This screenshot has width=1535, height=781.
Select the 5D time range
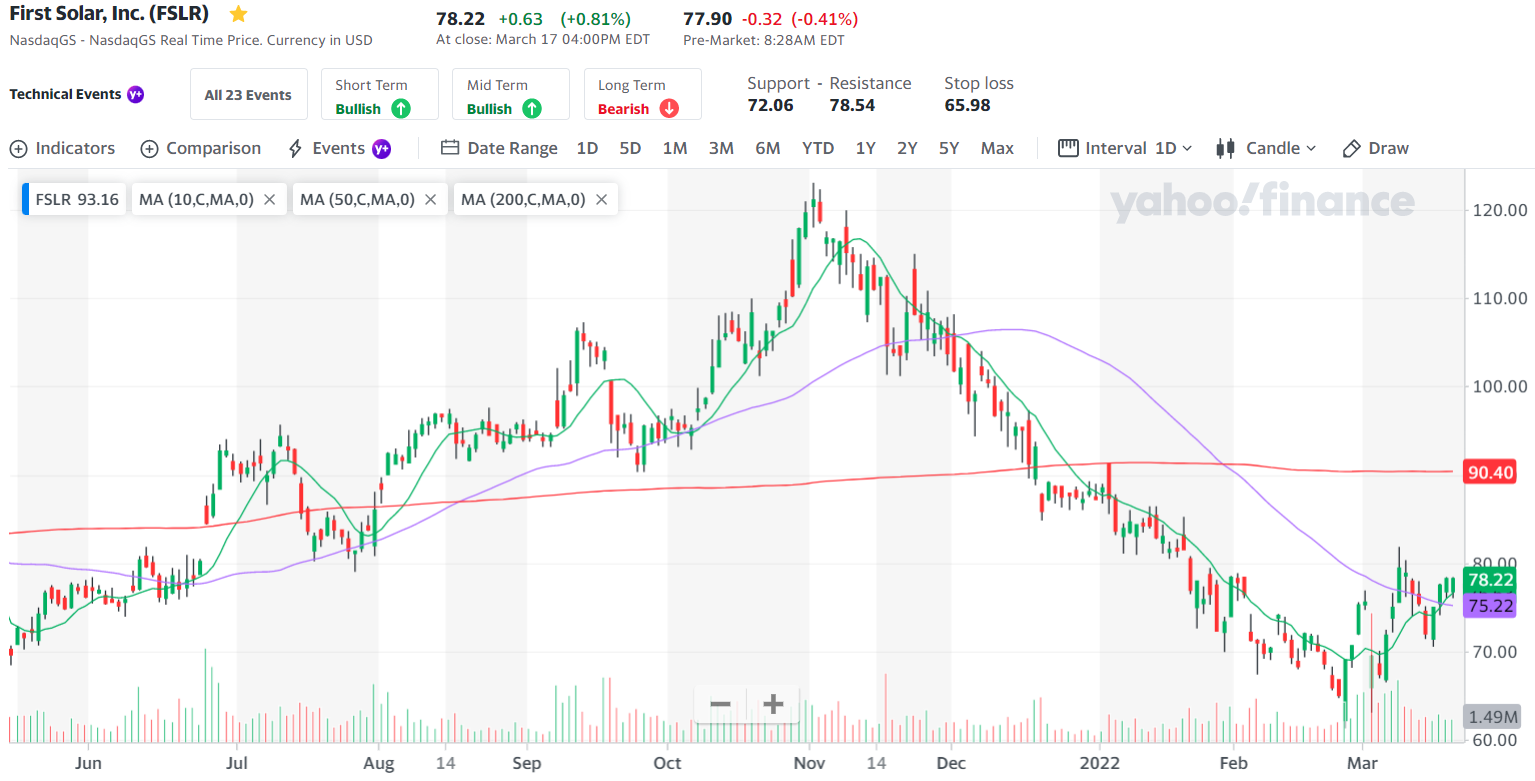coord(630,148)
